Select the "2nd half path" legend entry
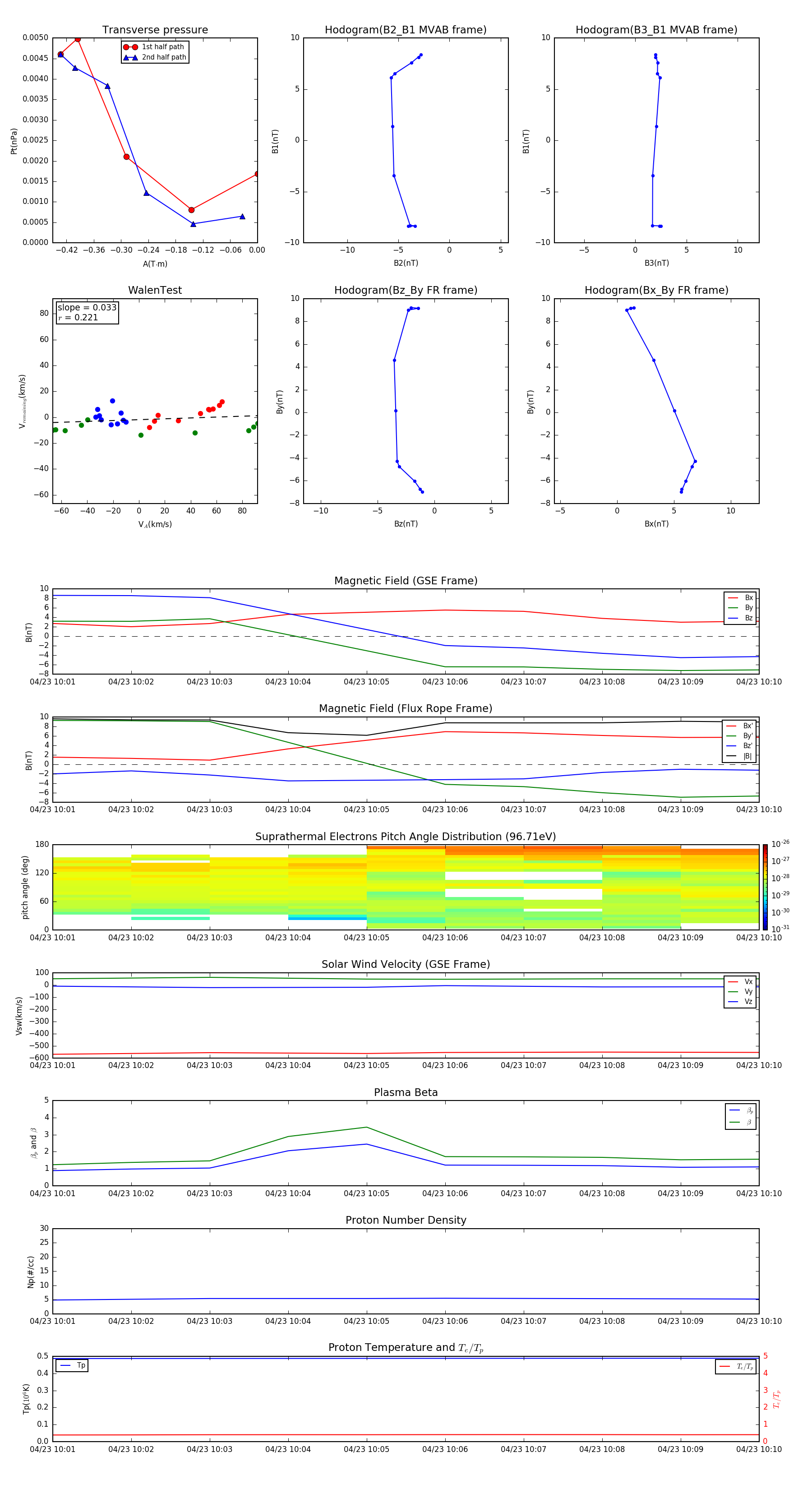Viewport: 812px width, 1489px height. pyautogui.click(x=154, y=57)
